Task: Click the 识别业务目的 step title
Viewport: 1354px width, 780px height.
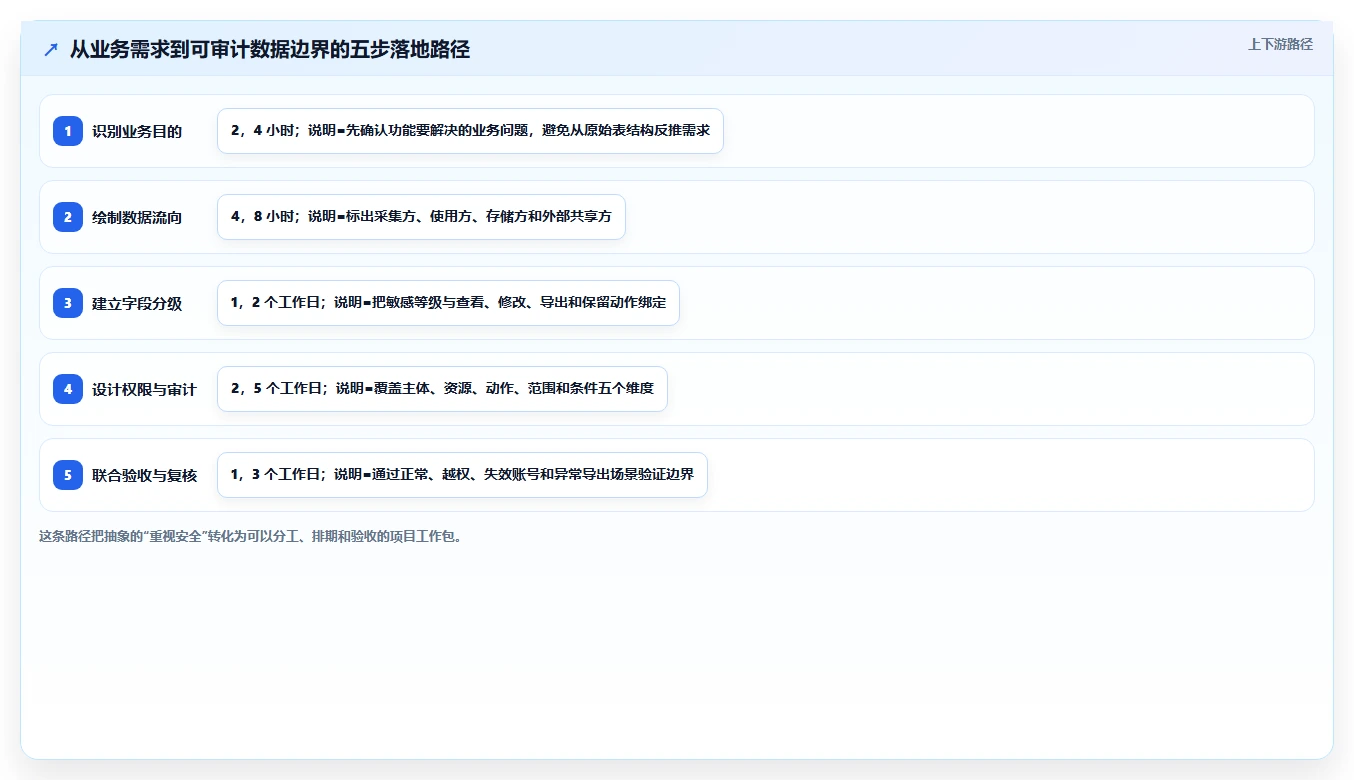Action: [x=137, y=131]
